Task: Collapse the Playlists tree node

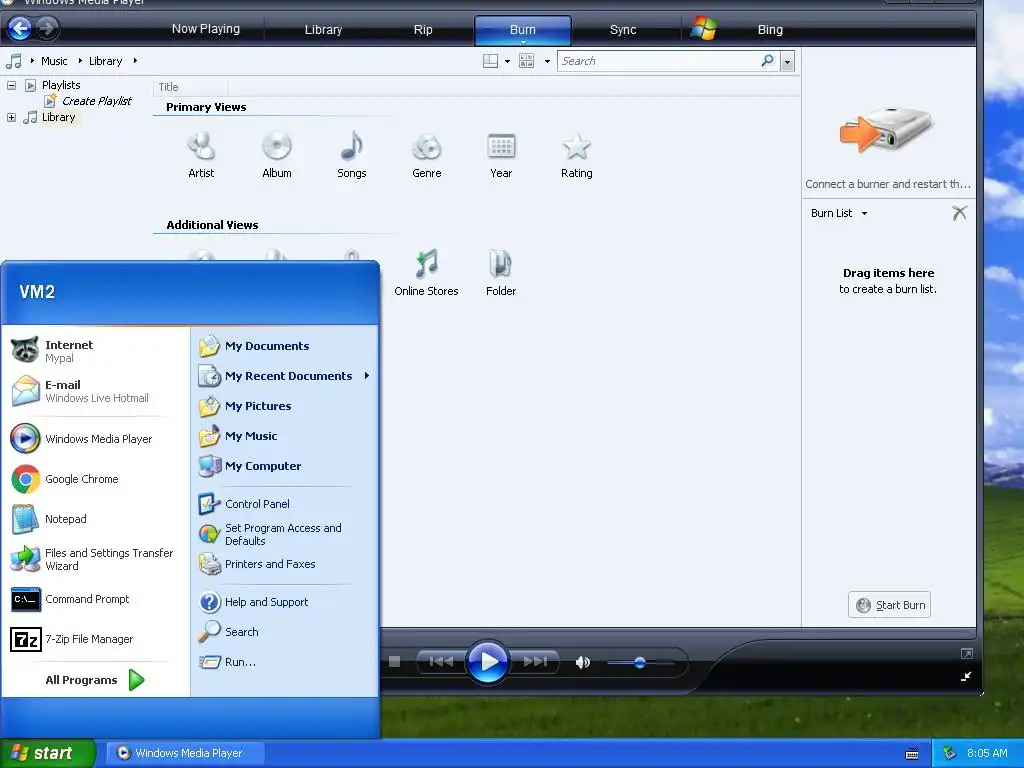Action: click(11, 85)
